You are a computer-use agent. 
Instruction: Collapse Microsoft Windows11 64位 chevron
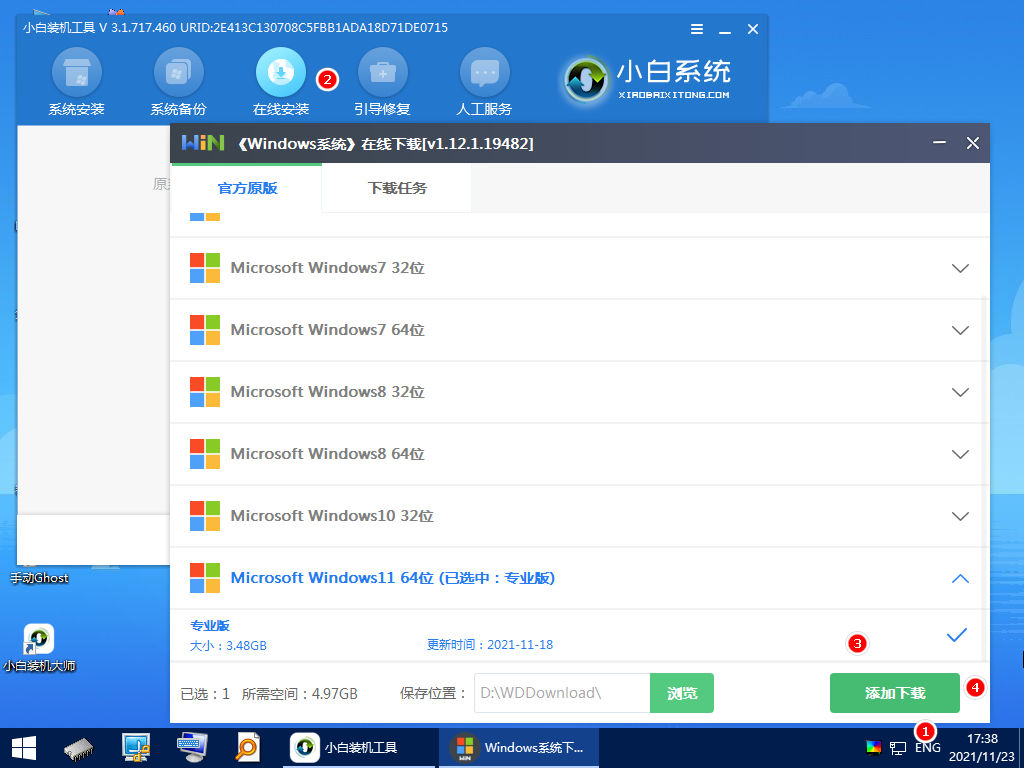(960, 579)
